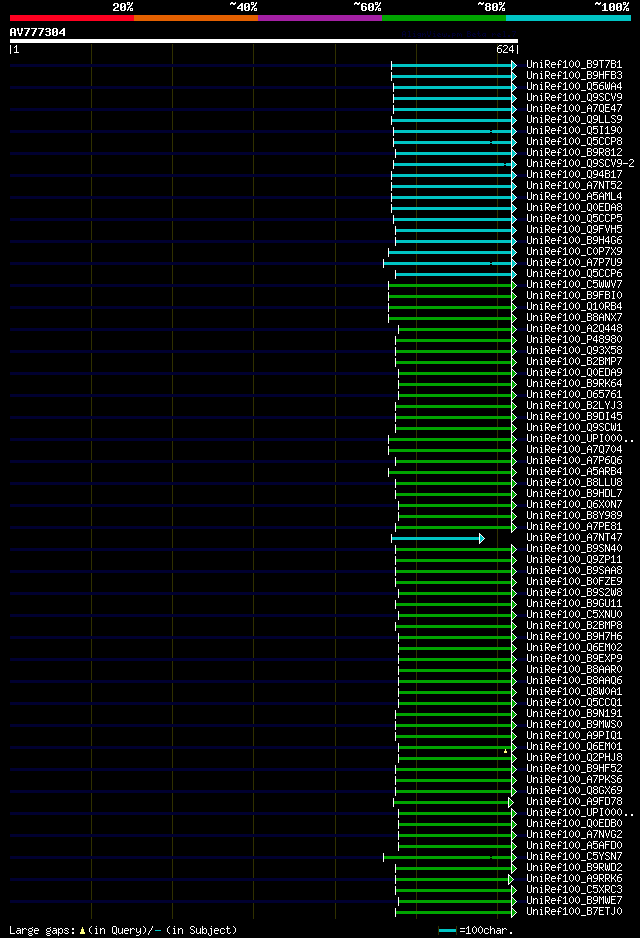Image resolution: width=640 pixels, height=938 pixels.
Task: Click the yellow gap marker on Q6EM01 bar
Action: [x=505, y=750]
